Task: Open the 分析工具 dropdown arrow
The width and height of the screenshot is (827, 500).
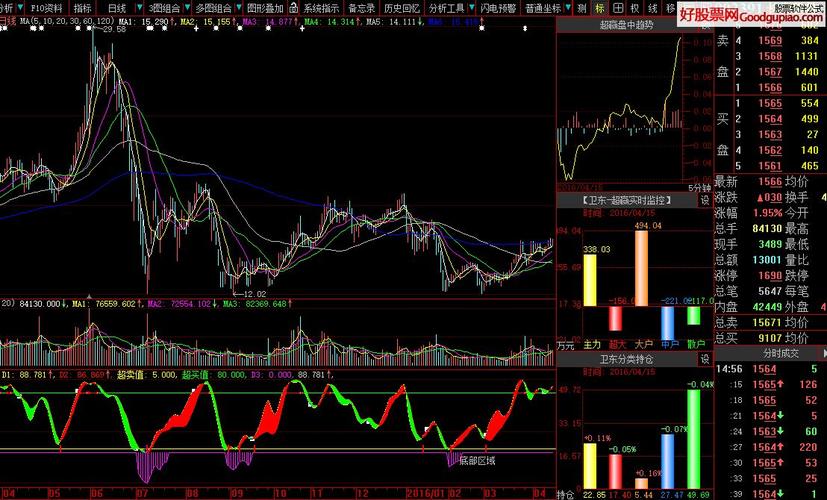Action: (x=472, y=8)
